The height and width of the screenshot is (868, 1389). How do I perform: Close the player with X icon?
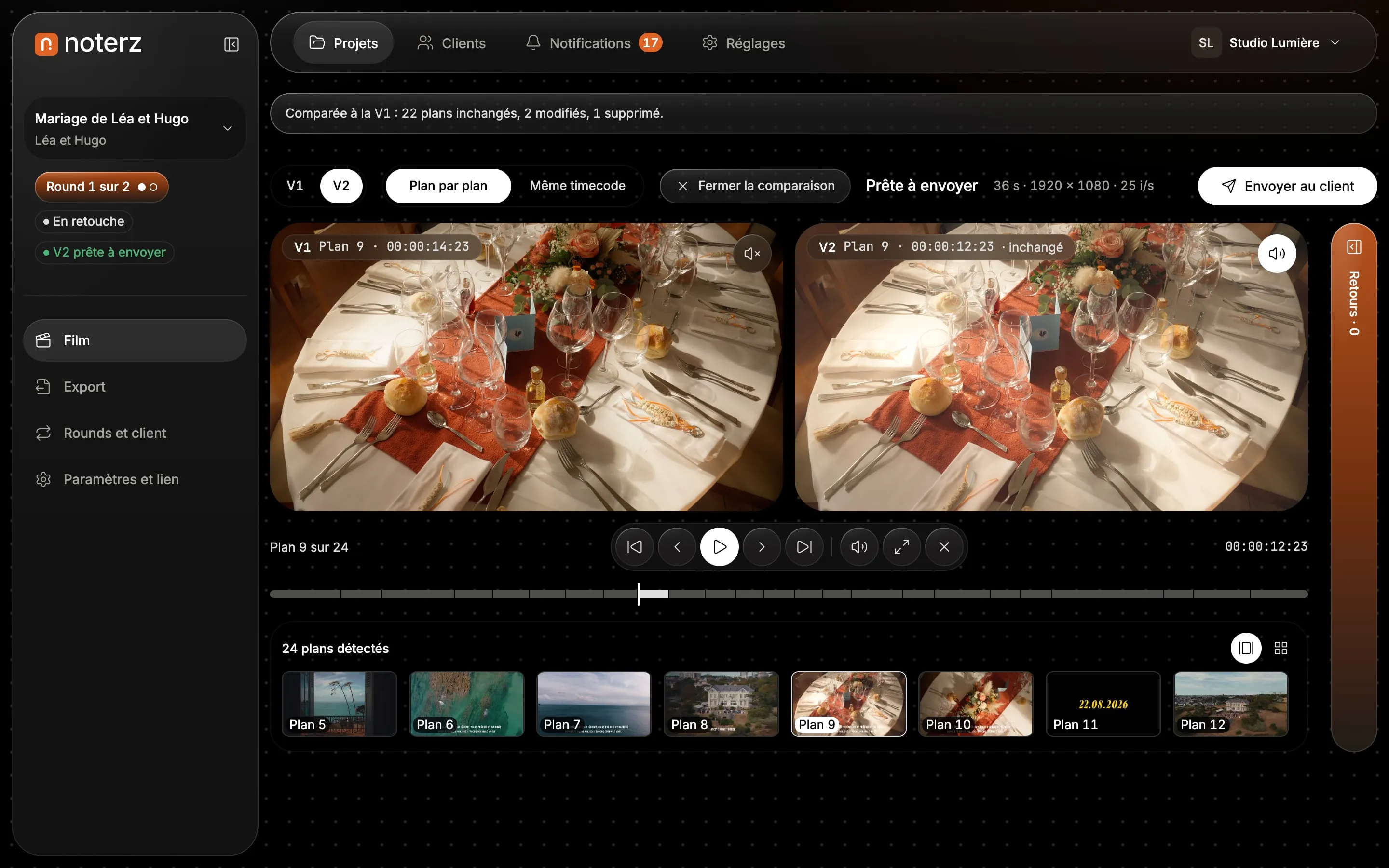pos(944,546)
